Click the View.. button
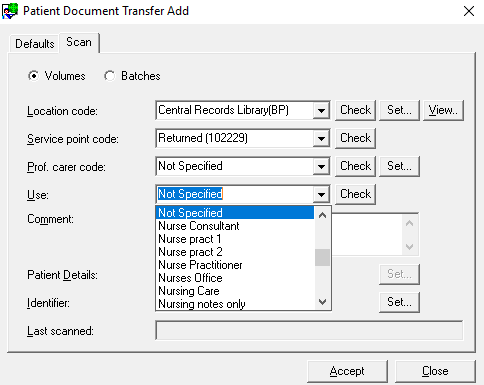Image resolution: width=484 pixels, height=385 pixels. 443,110
